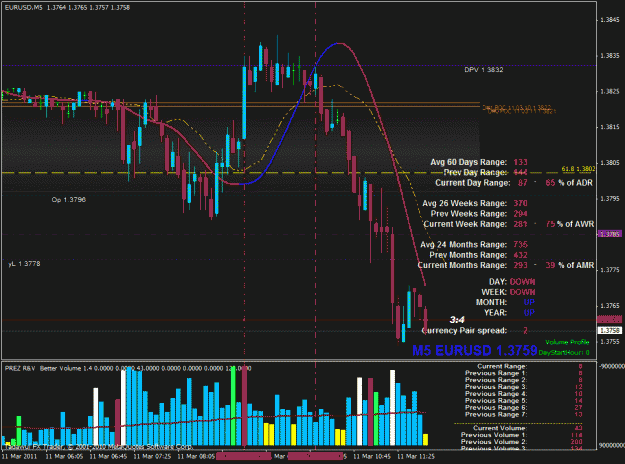Viewport: 625px width, 464px height.
Task: Click the 'WEEK: DOWN' trend label
Action: tap(508, 292)
